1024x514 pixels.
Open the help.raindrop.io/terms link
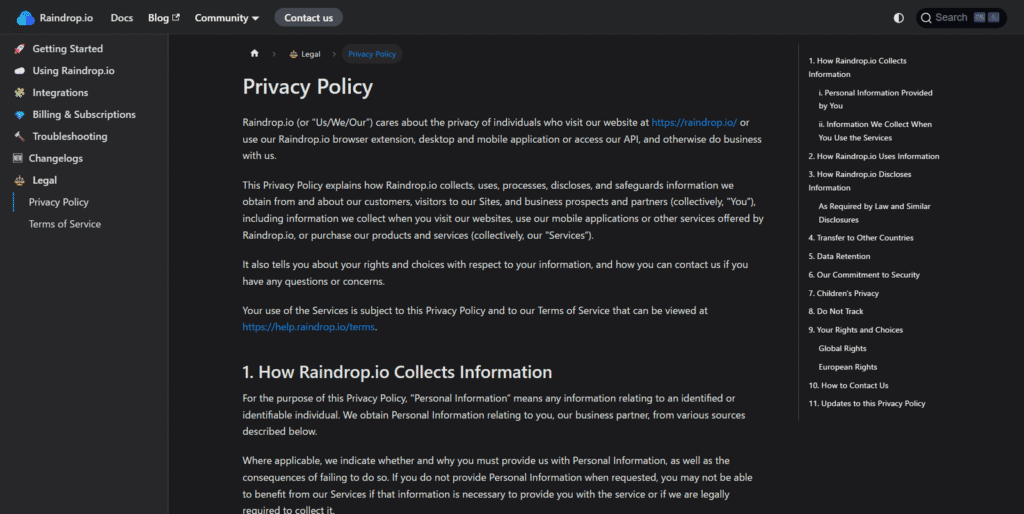(308, 327)
